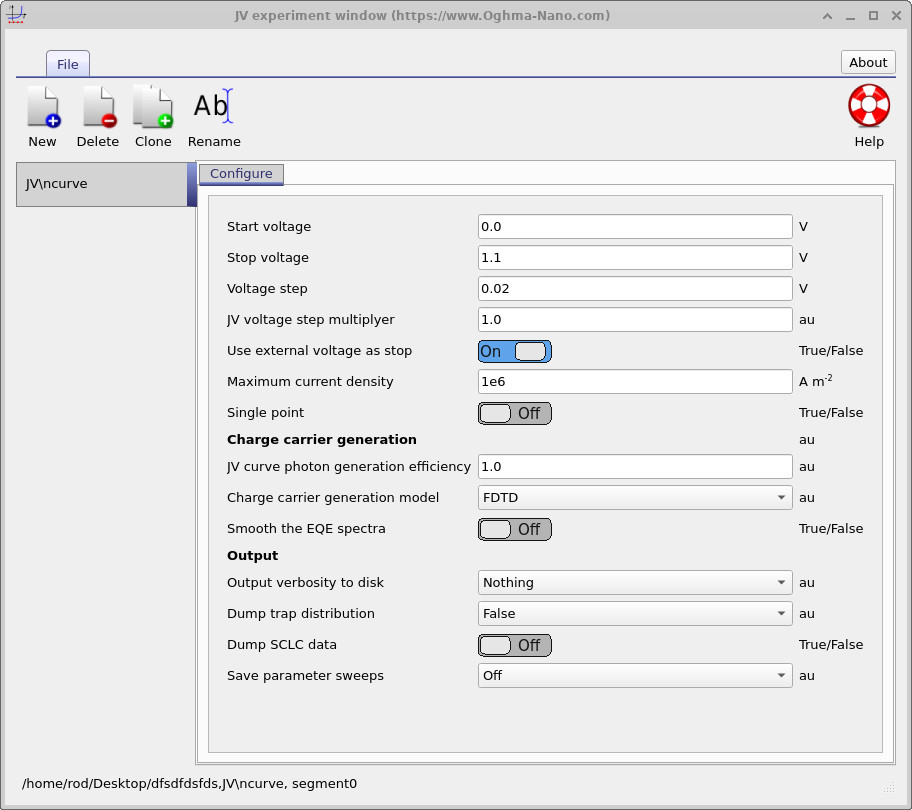Enable the Single point switch
This screenshot has height=810, width=912.
514,413
